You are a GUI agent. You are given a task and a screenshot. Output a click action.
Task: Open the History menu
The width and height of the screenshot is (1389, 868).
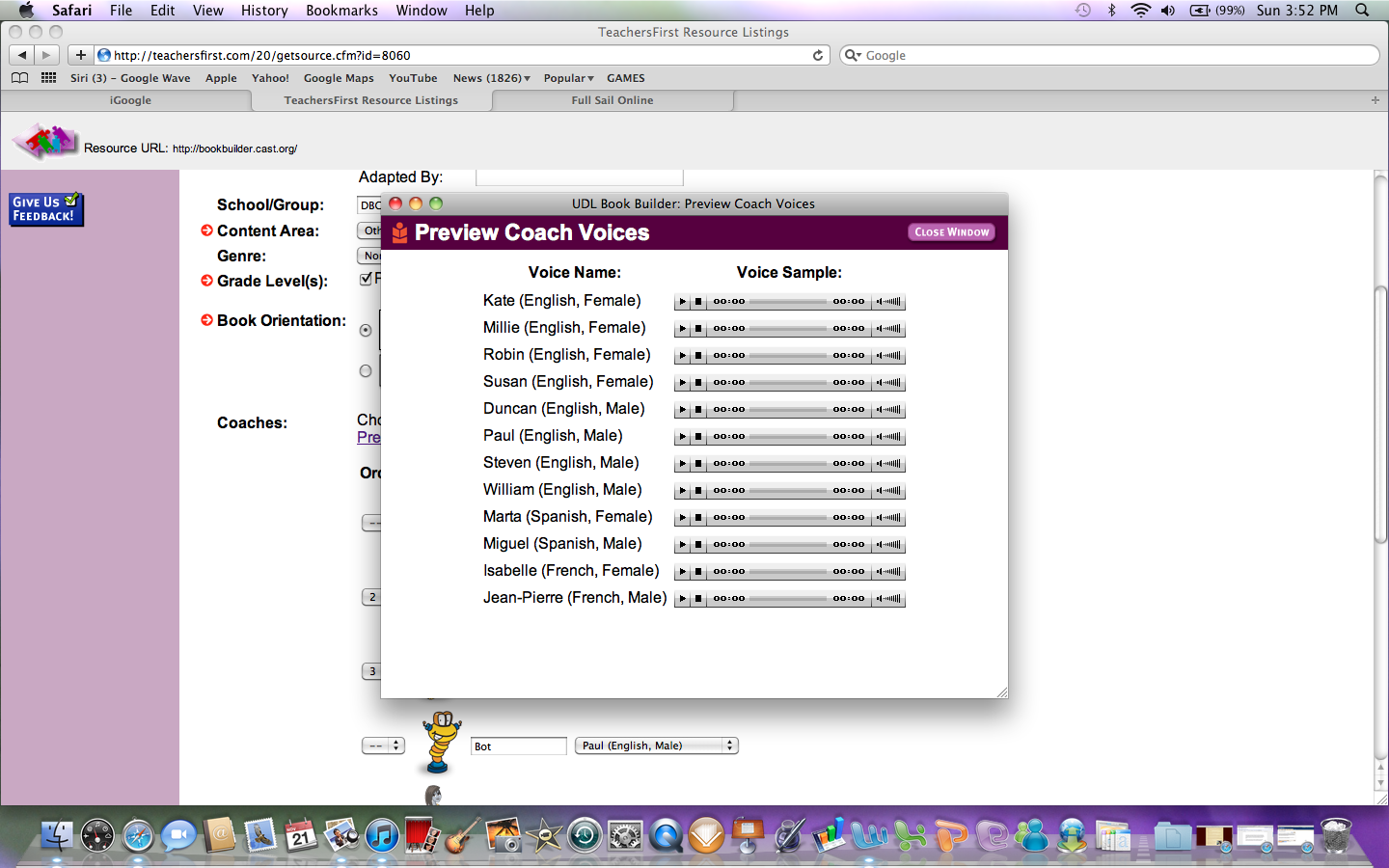point(264,11)
